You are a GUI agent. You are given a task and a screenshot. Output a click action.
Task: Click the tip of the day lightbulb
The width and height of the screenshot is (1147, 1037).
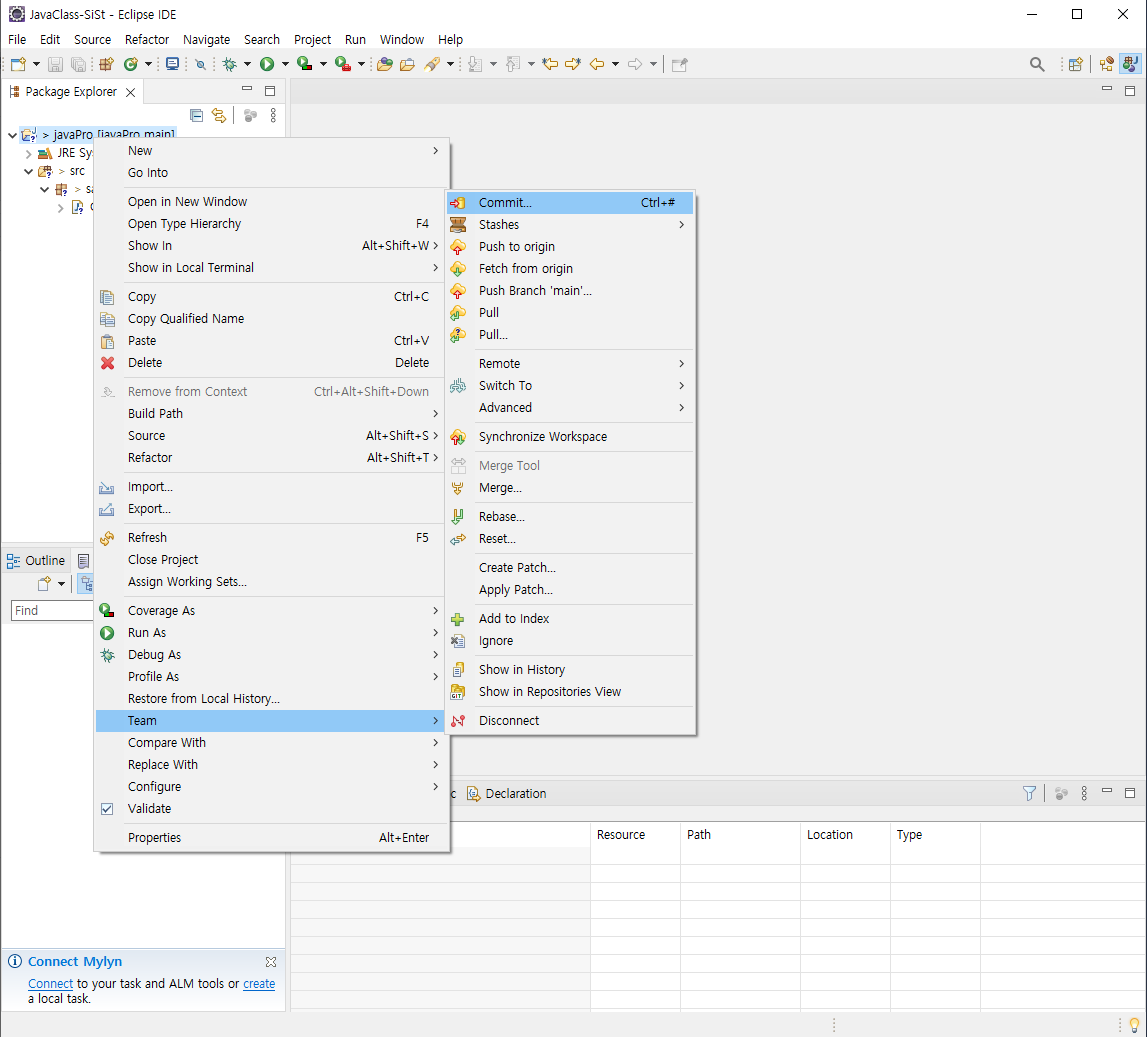tap(1134, 1025)
